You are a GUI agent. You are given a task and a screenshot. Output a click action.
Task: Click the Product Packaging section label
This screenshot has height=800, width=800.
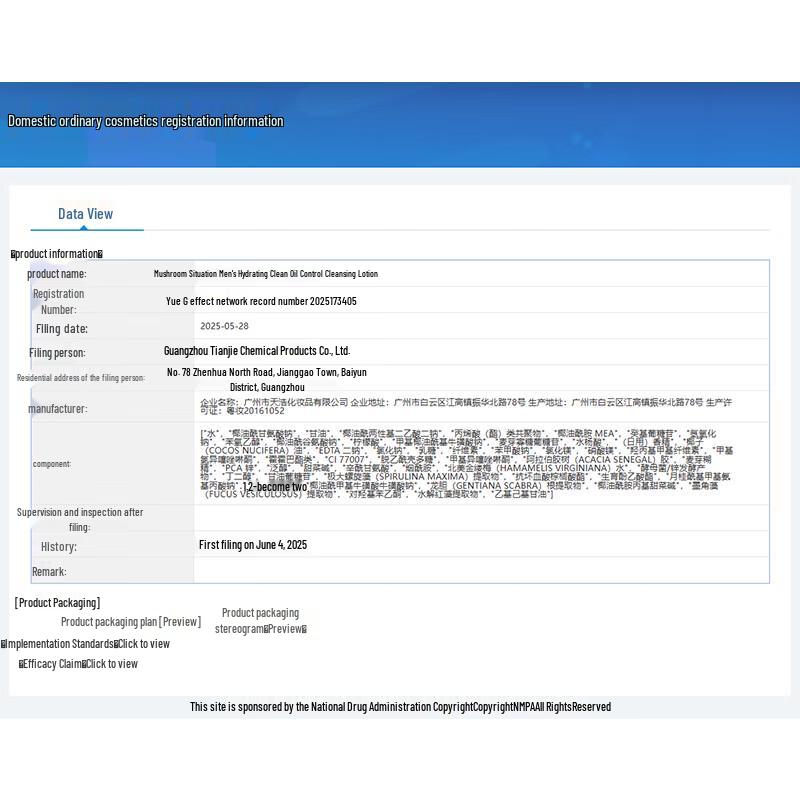(57, 603)
